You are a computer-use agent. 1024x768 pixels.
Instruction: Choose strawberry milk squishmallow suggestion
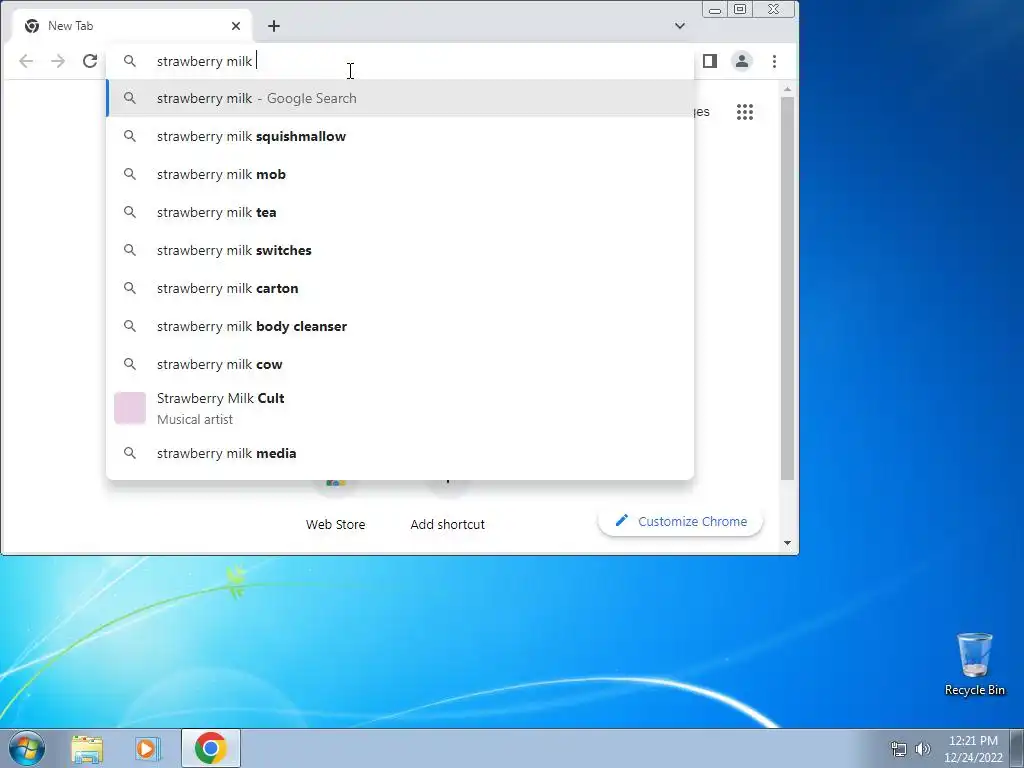[x=400, y=136]
